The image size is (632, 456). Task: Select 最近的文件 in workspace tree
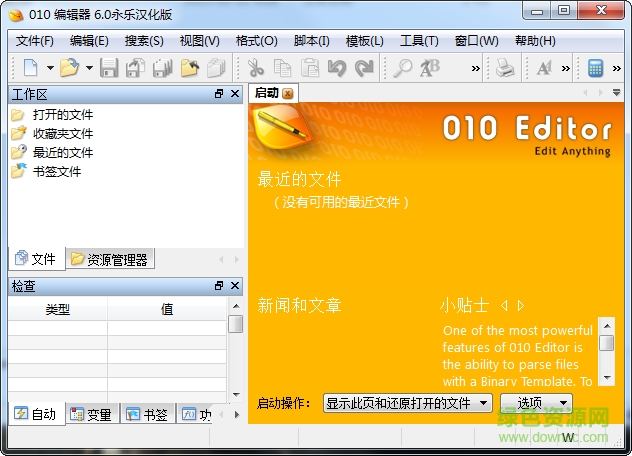(62, 152)
